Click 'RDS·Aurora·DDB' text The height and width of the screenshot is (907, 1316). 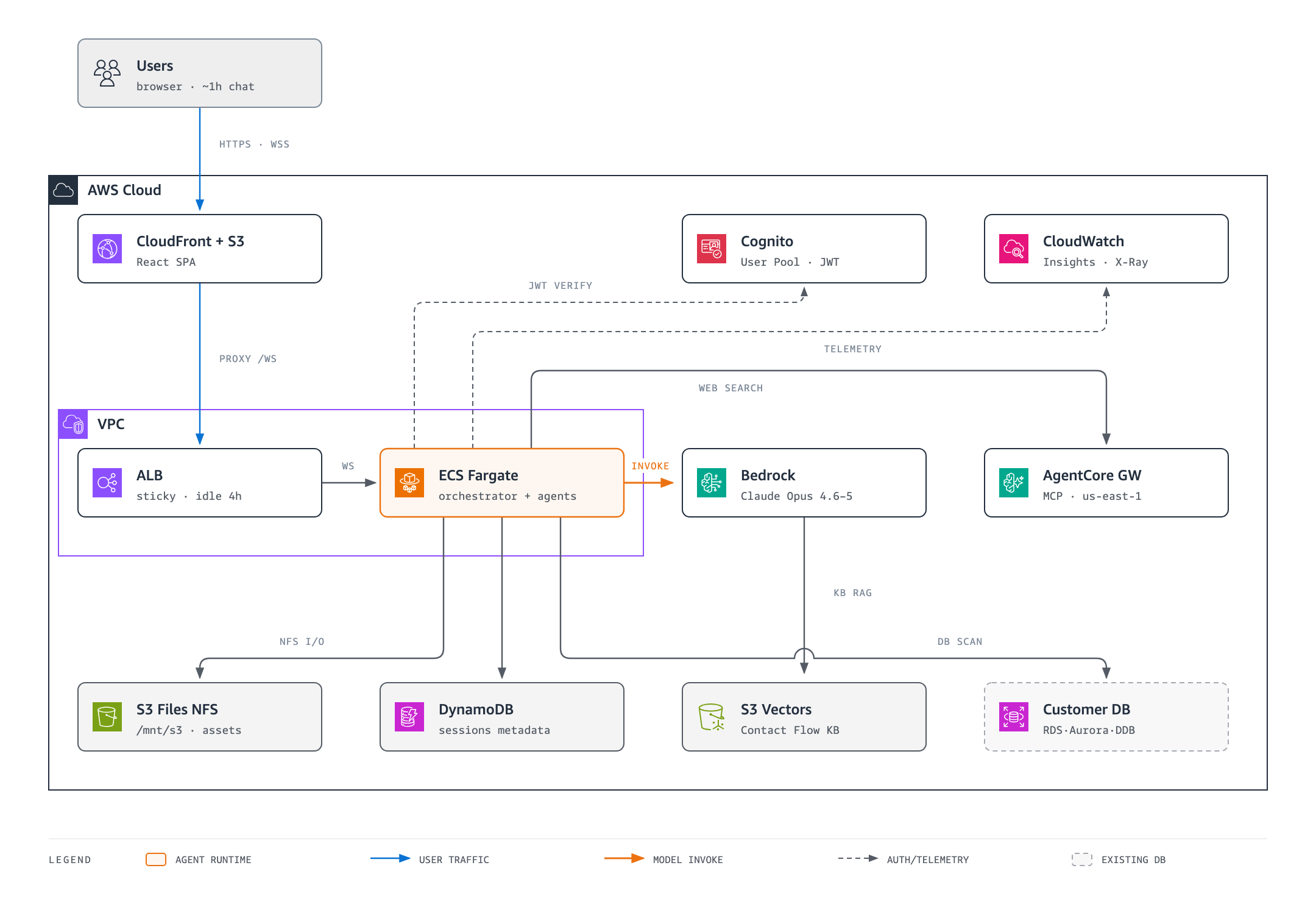point(1089,730)
